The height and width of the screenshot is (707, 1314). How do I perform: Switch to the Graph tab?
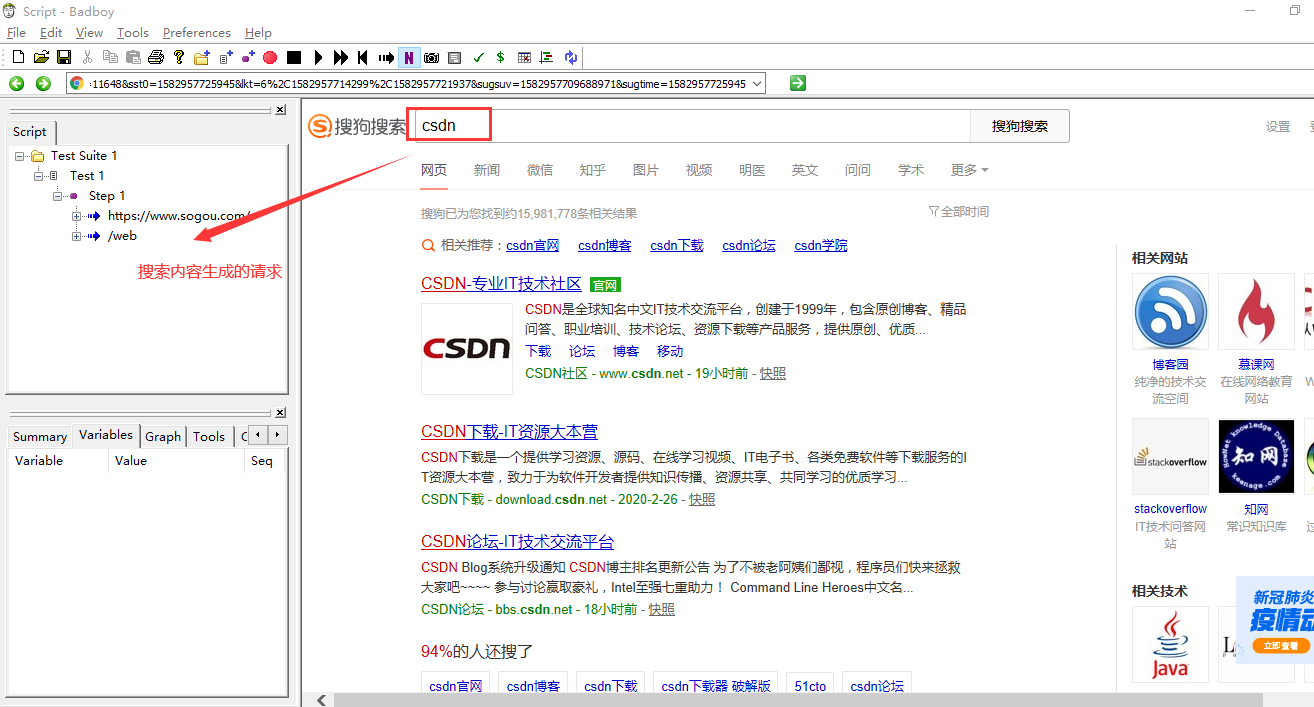click(163, 436)
